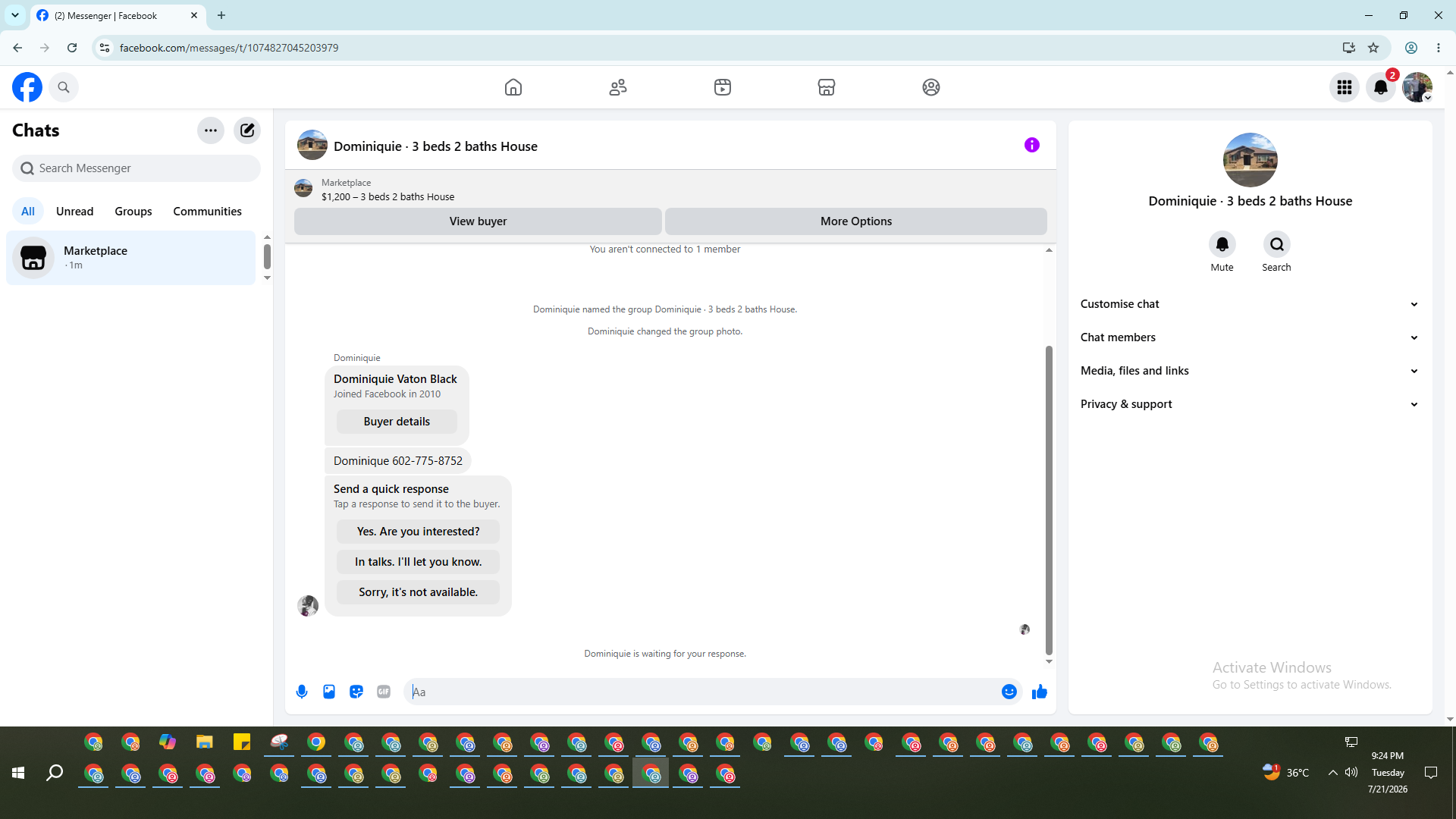This screenshot has height=819, width=1456.
Task: Expand the Privacy & support section
Action: pos(1250,404)
